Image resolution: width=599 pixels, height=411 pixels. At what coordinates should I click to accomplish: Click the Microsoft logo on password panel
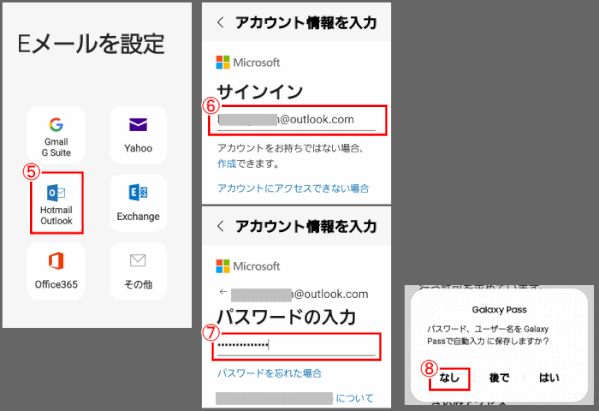248,266
